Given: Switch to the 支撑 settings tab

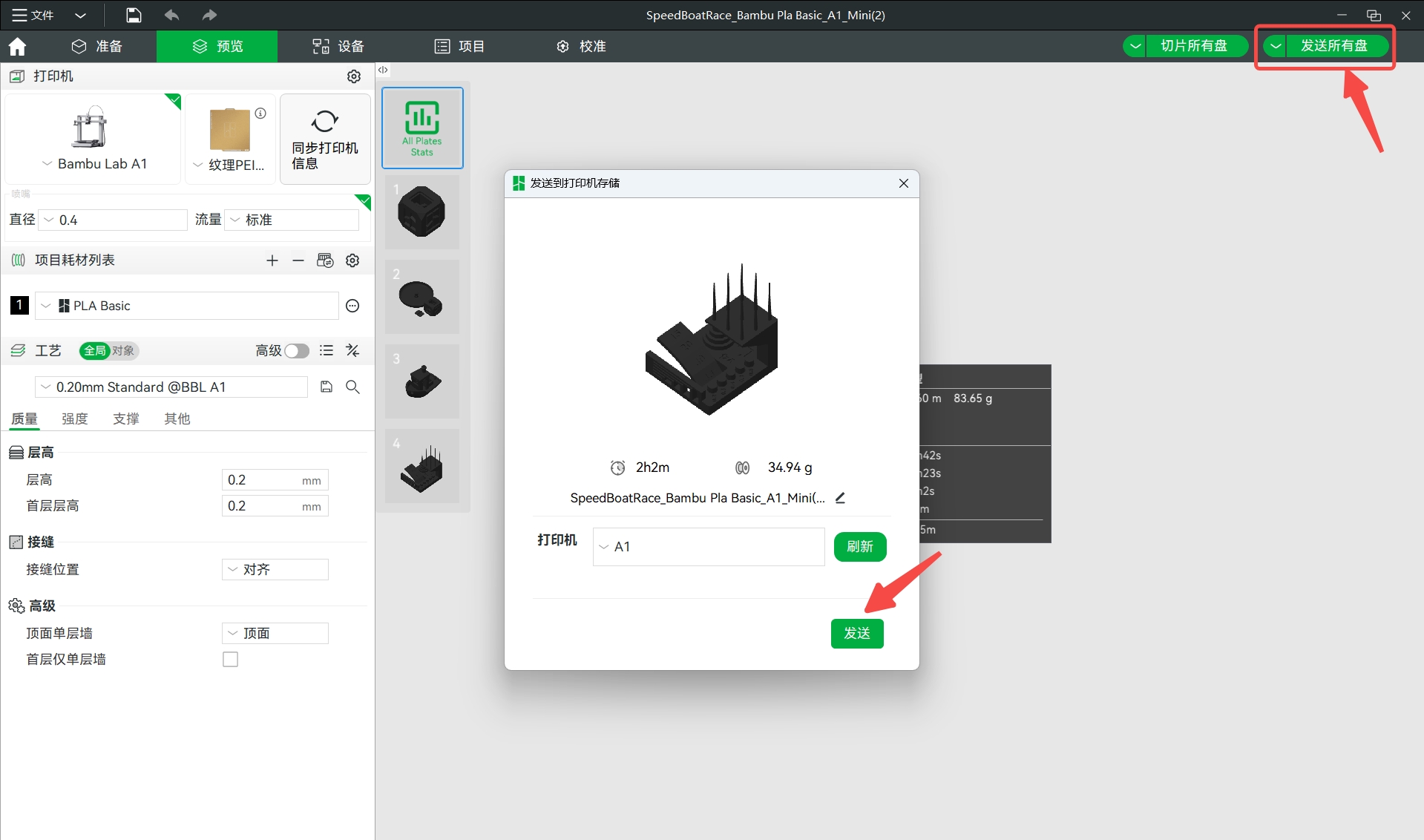Looking at the screenshot, I should [x=126, y=419].
